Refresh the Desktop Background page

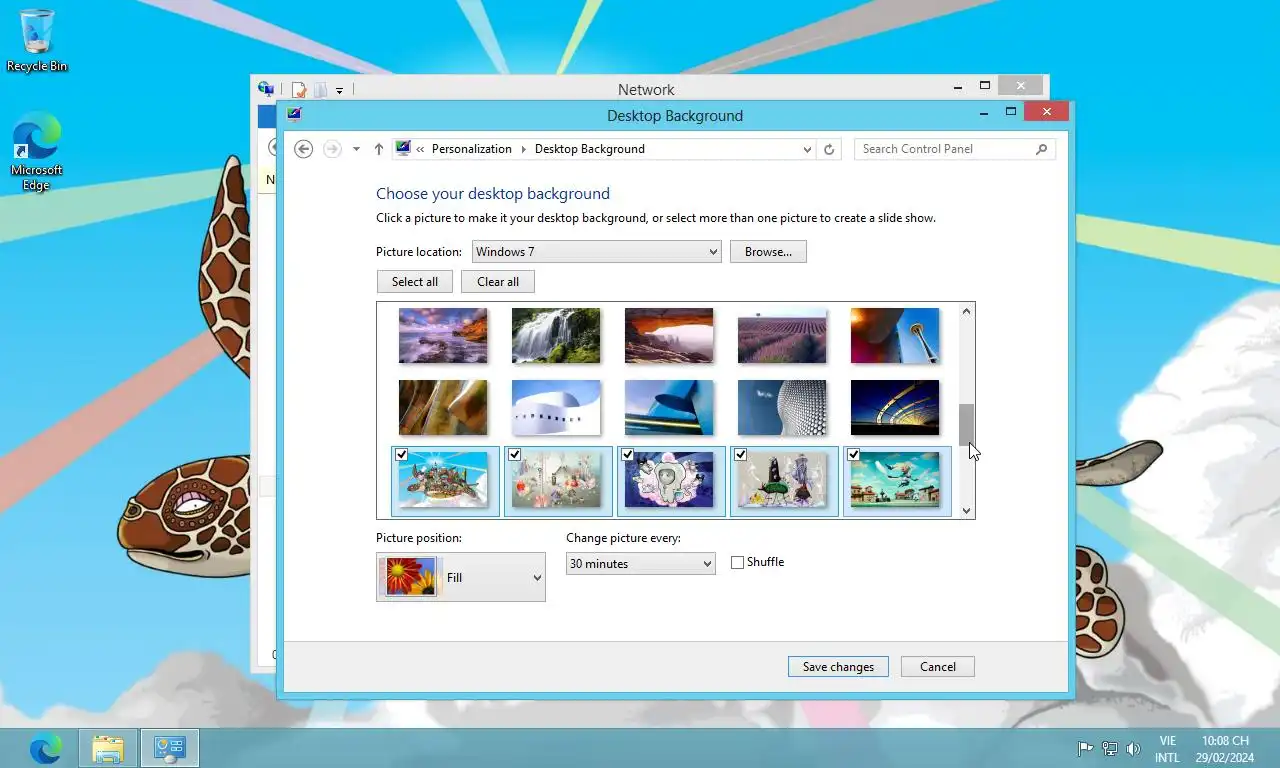tap(828, 150)
